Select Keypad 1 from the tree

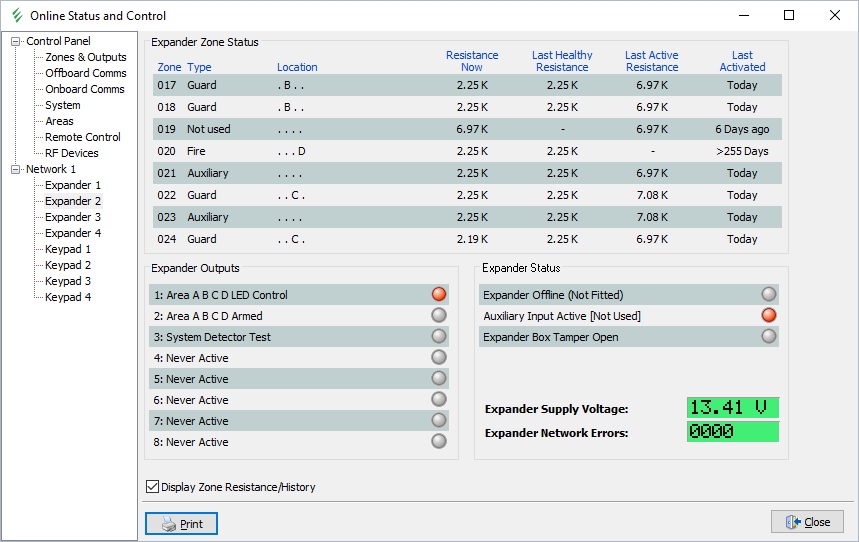pyautogui.click(x=68, y=249)
